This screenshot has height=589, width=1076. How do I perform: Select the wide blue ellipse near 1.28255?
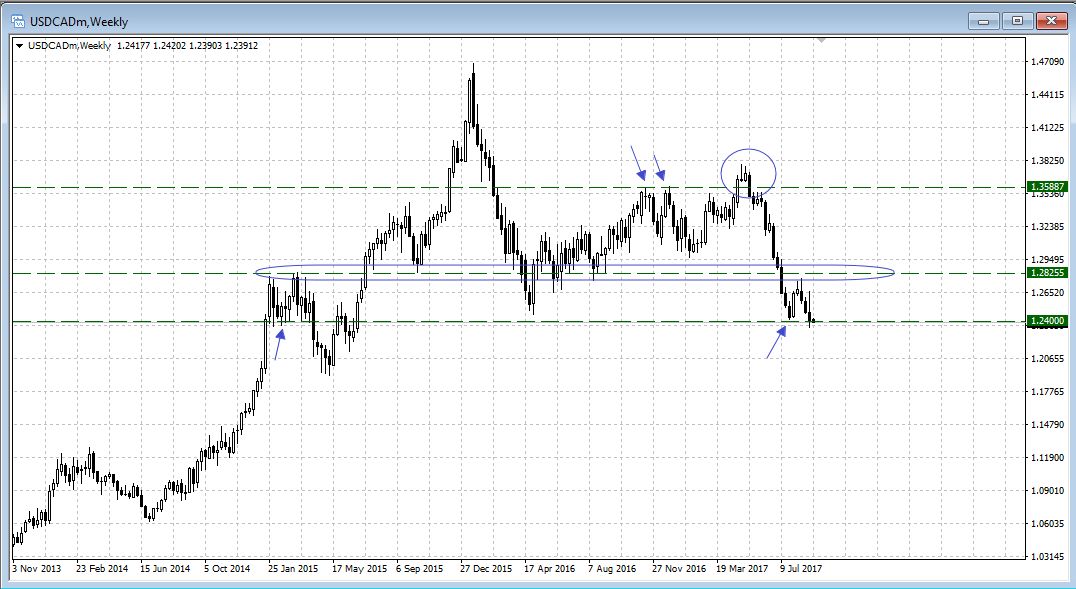point(256,272)
